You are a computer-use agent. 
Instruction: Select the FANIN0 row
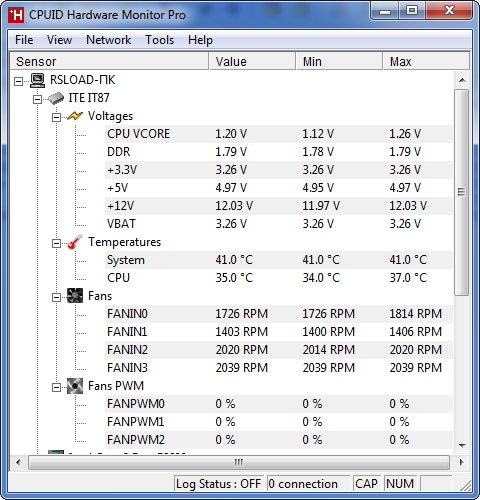(279, 314)
